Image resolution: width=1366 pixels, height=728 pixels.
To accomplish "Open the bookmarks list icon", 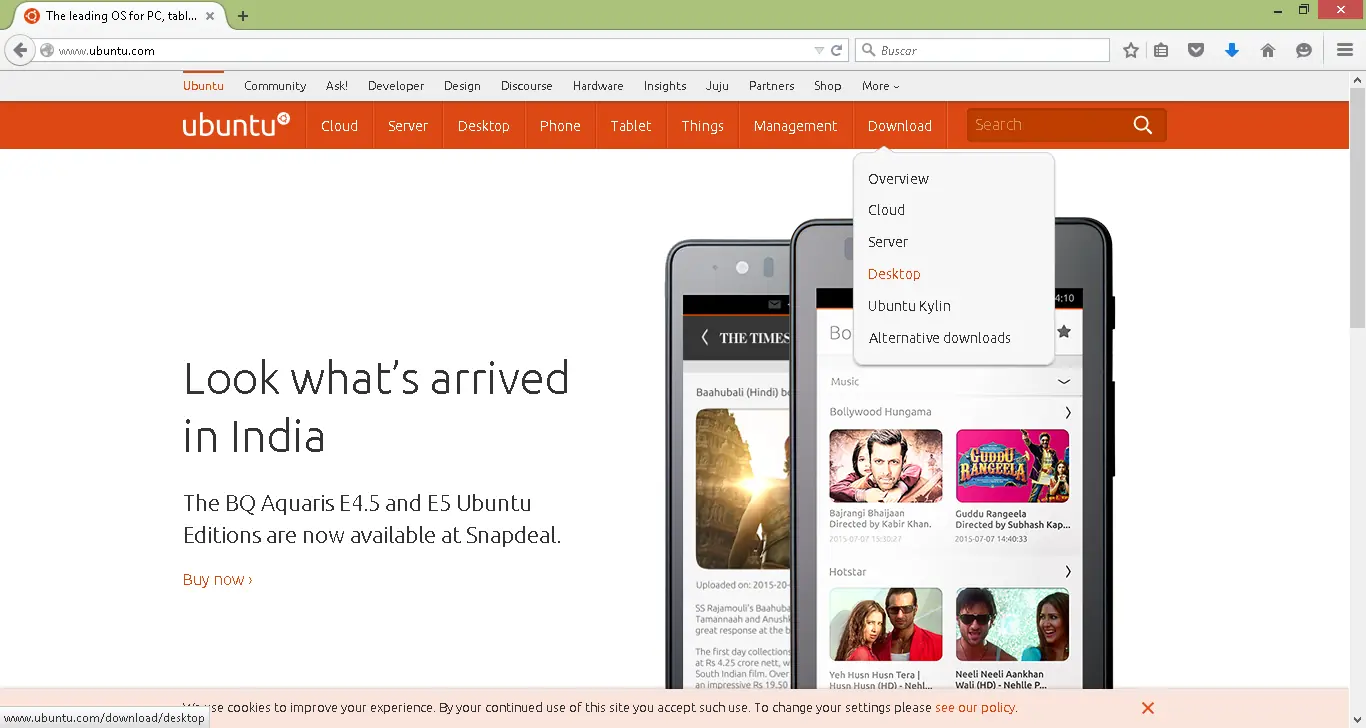I will click(x=1161, y=50).
